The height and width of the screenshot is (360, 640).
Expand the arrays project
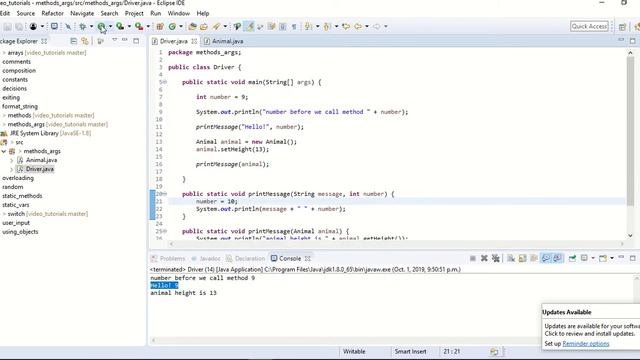coord(4,53)
